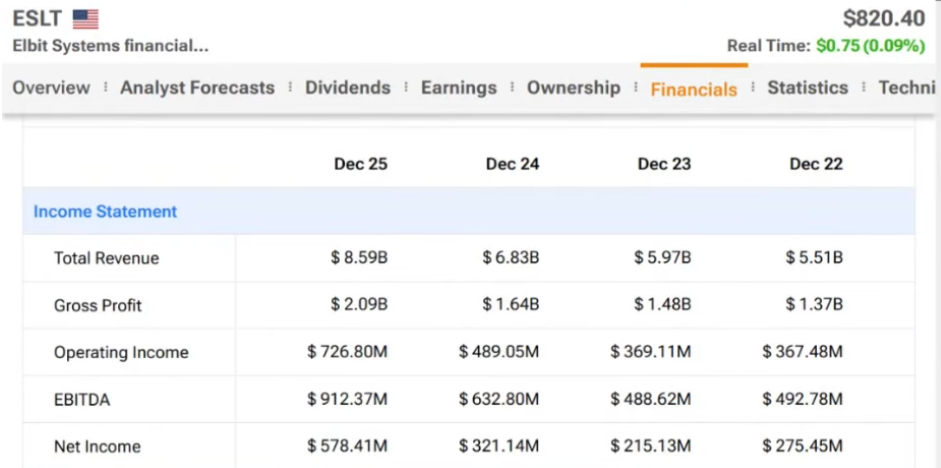The height and width of the screenshot is (468, 941).
Task: Select the $5.51B total revenue value
Action: click(814, 258)
